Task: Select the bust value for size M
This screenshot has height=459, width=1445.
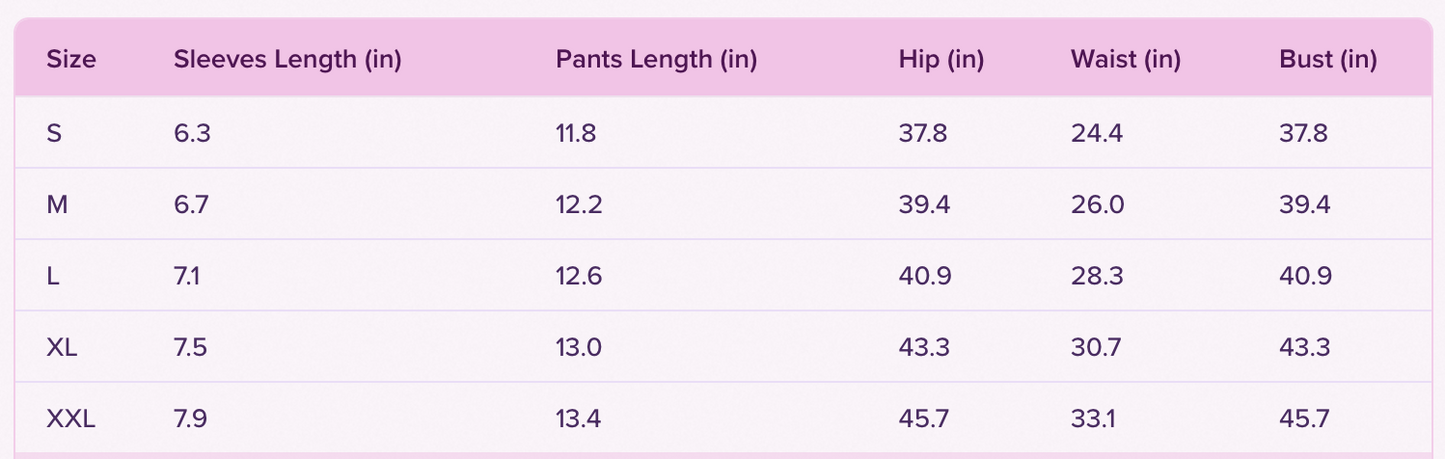Action: click(x=1305, y=204)
